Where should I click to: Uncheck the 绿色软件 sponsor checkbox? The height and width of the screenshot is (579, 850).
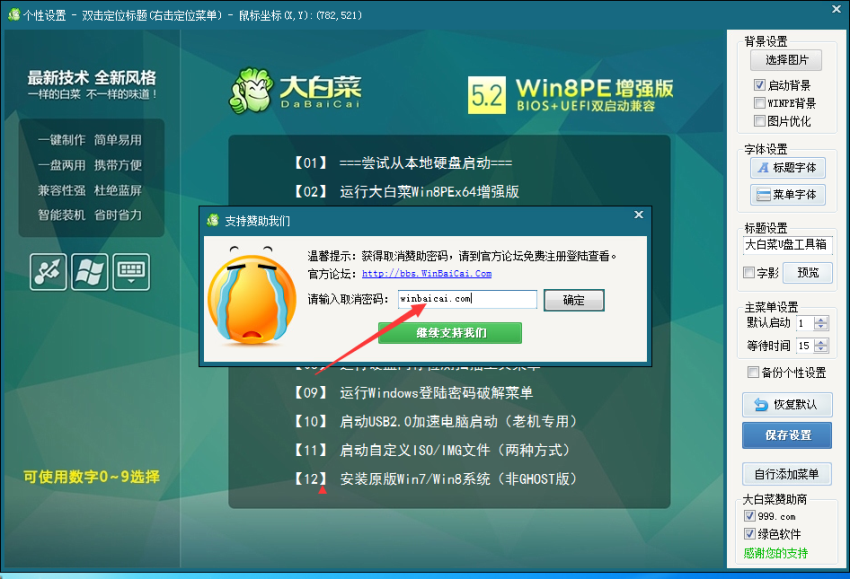750,533
